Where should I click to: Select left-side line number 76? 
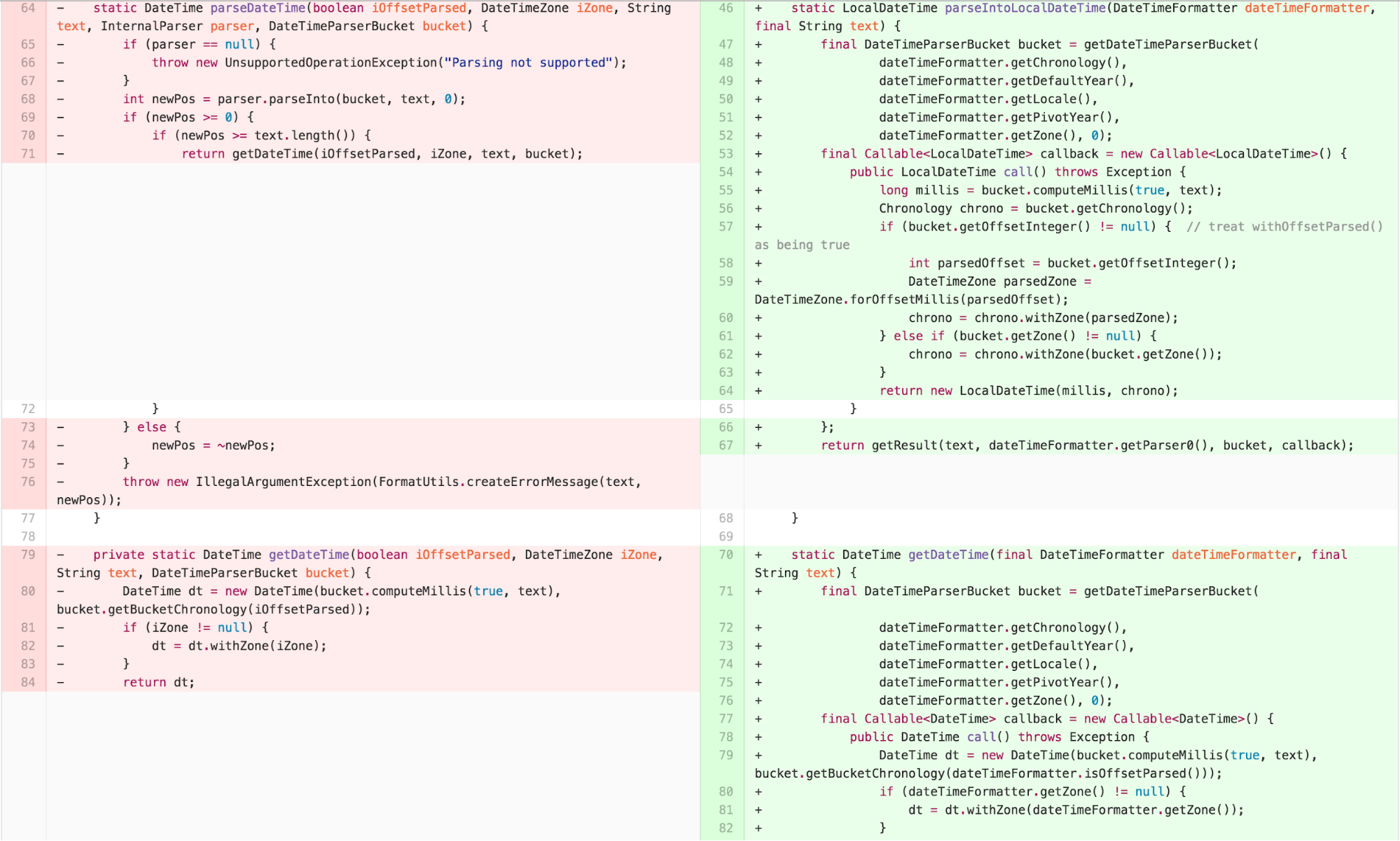pyautogui.click(x=27, y=482)
